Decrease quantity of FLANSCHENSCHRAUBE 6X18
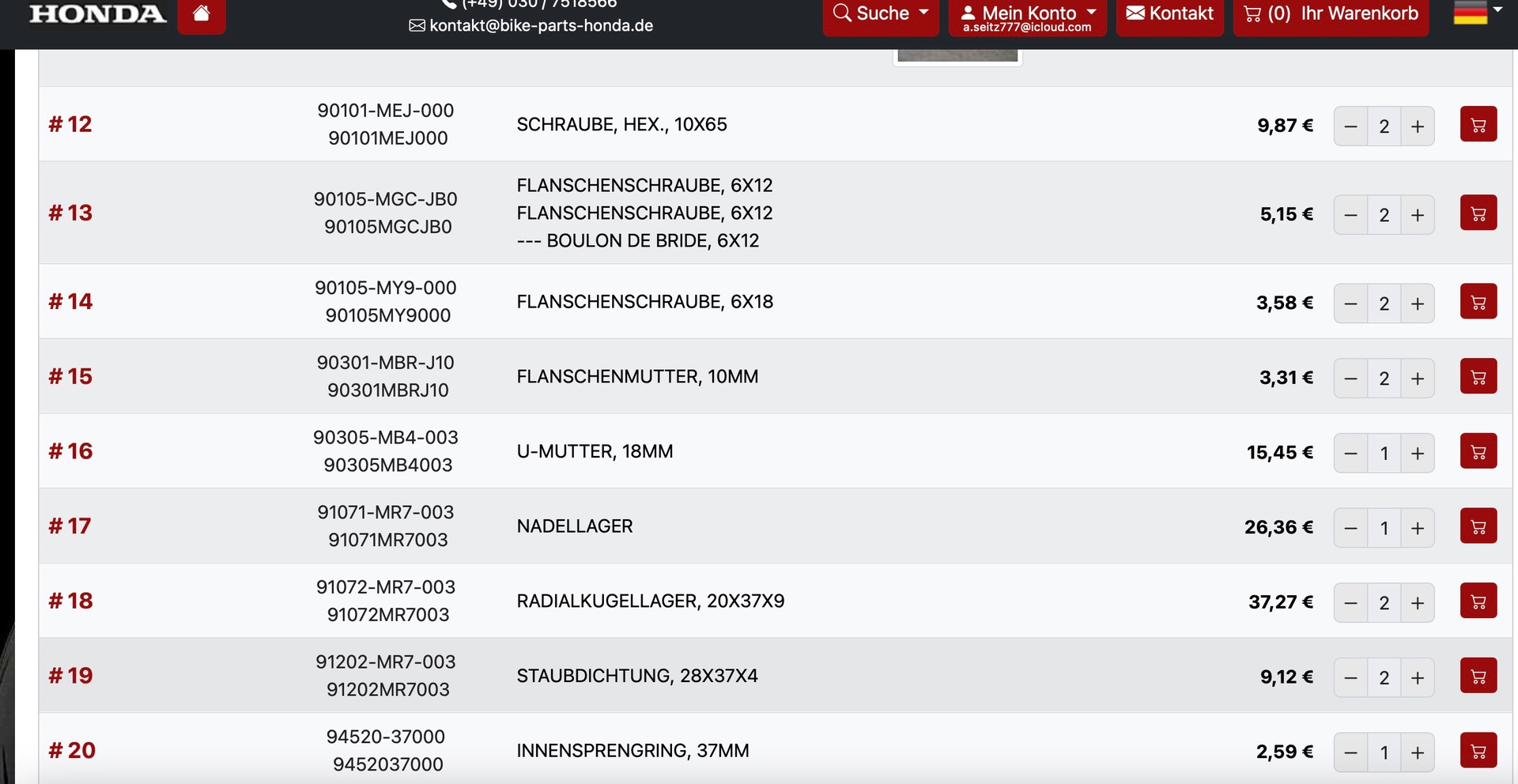 click(x=1350, y=303)
